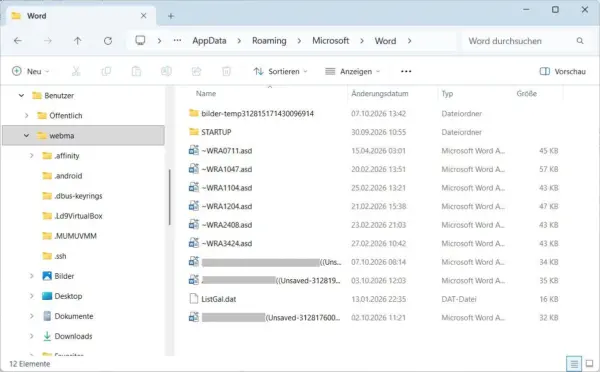
Task: Open the Anzeigen view dropdown
Action: click(352, 71)
